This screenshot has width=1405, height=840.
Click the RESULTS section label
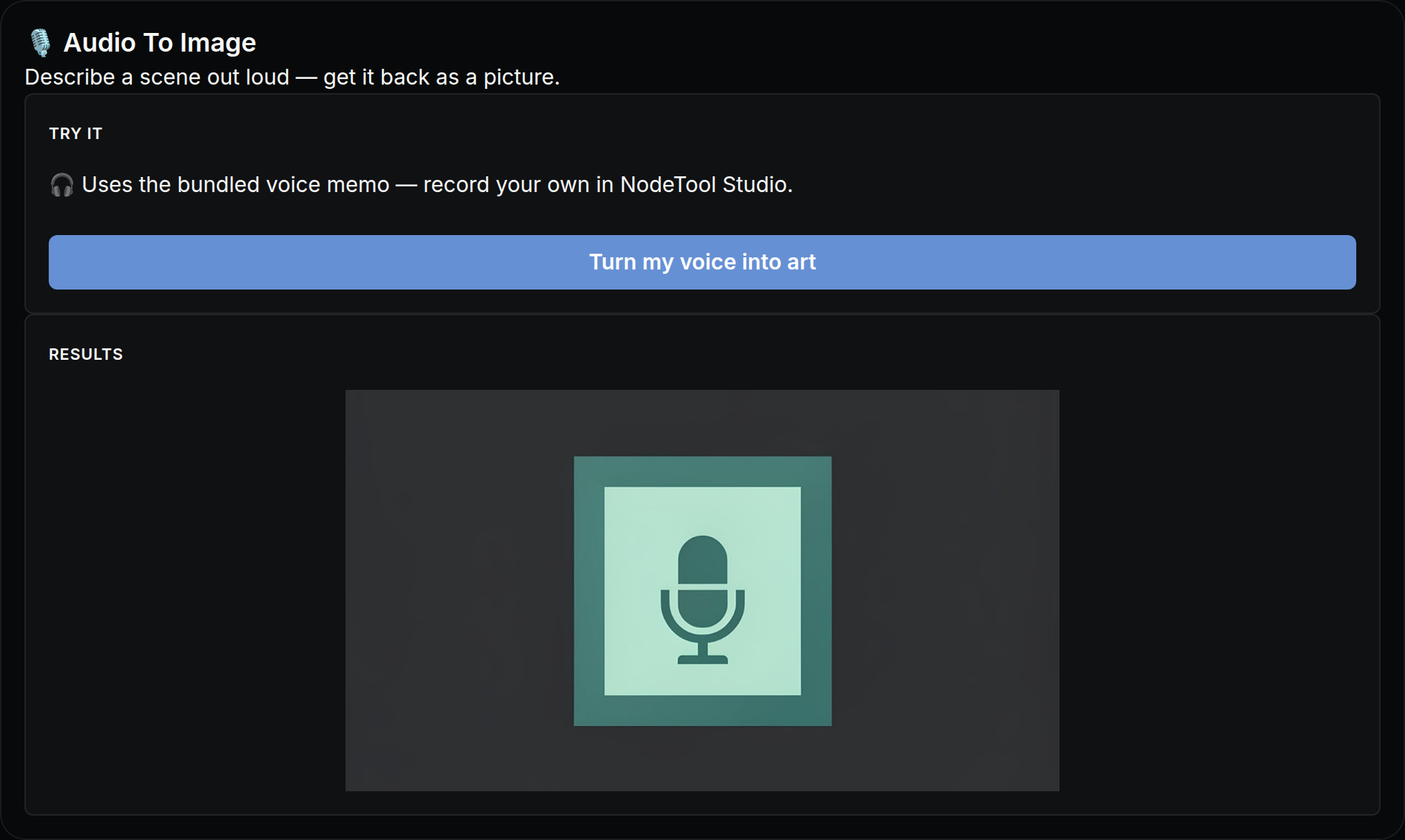[x=85, y=354]
